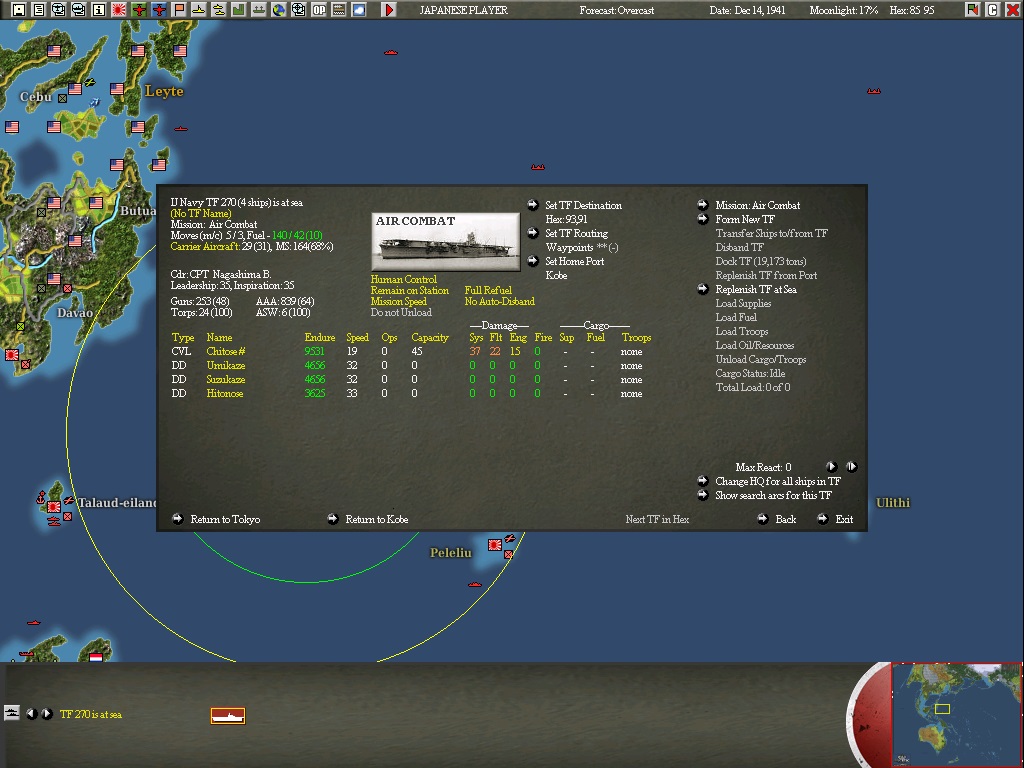Click the Disband TF option
This screenshot has width=1024, height=768.
coord(739,248)
